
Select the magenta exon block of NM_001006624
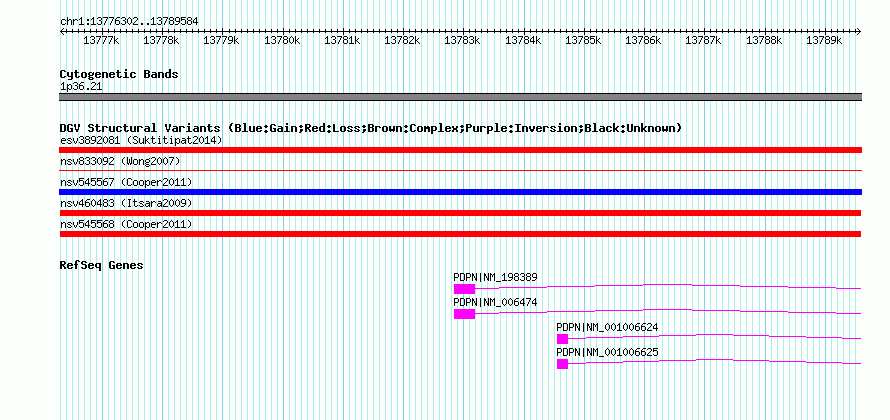562,339
